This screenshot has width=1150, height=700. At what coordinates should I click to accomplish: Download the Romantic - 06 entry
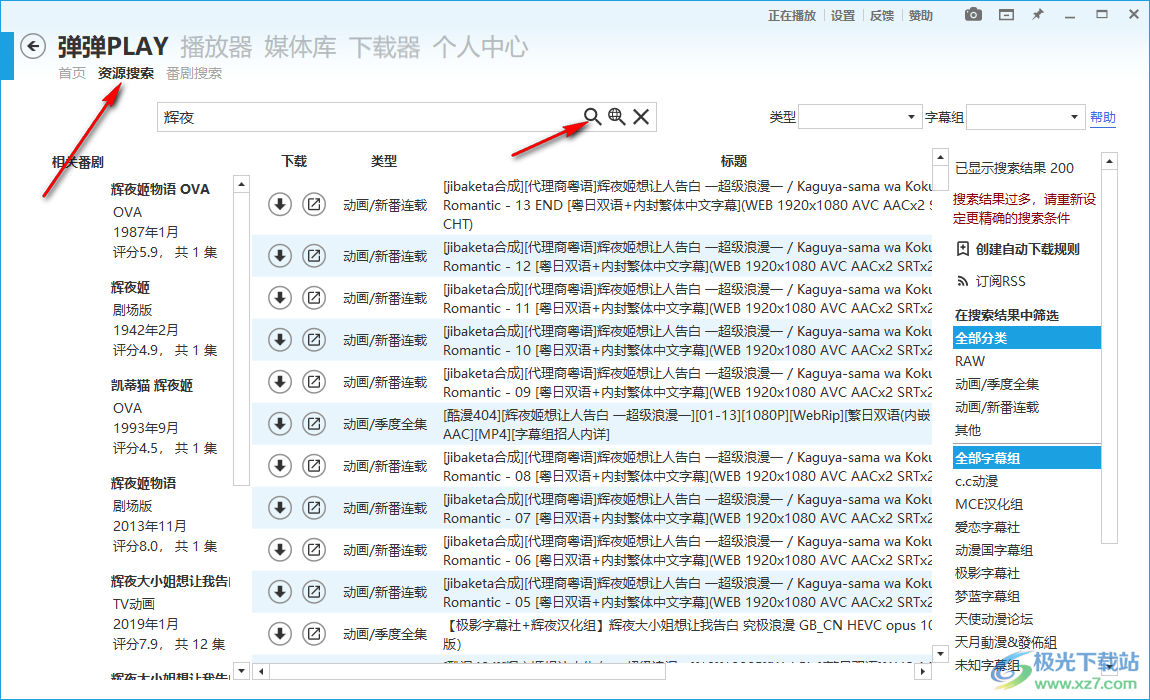tap(279, 550)
